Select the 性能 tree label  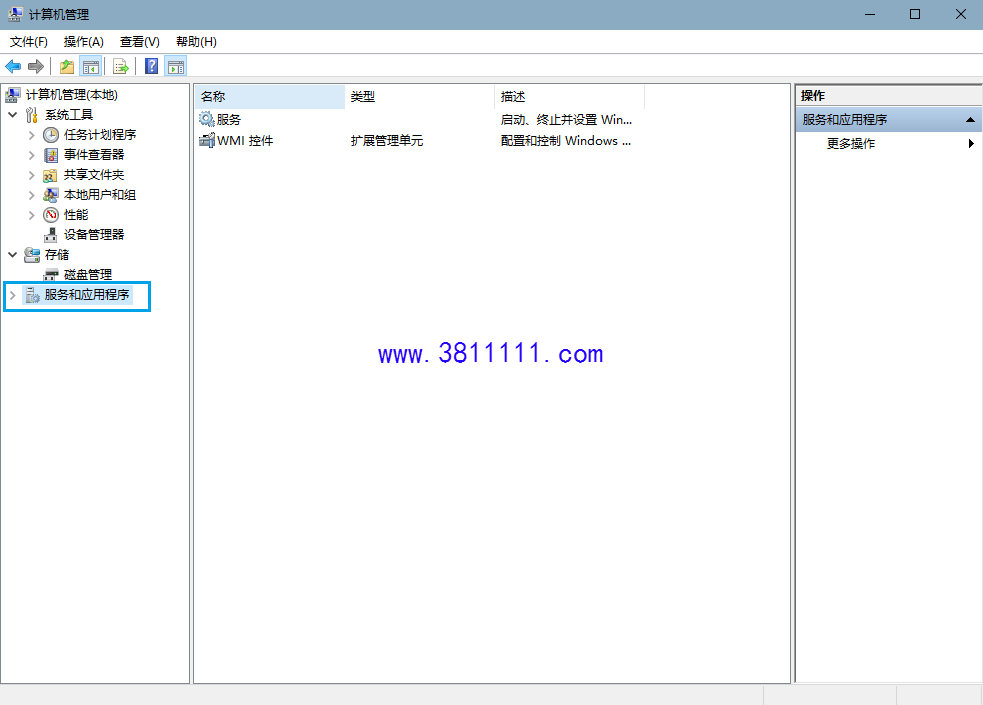point(76,215)
